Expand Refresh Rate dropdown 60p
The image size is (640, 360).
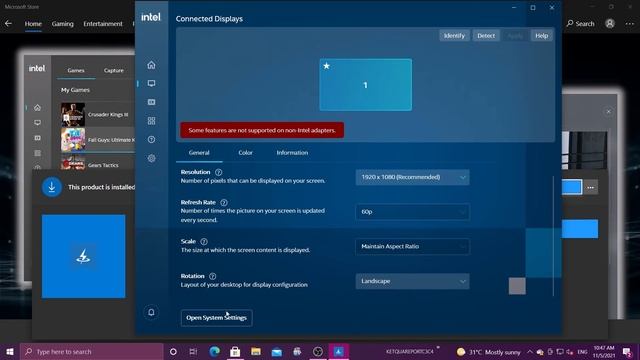(412, 212)
